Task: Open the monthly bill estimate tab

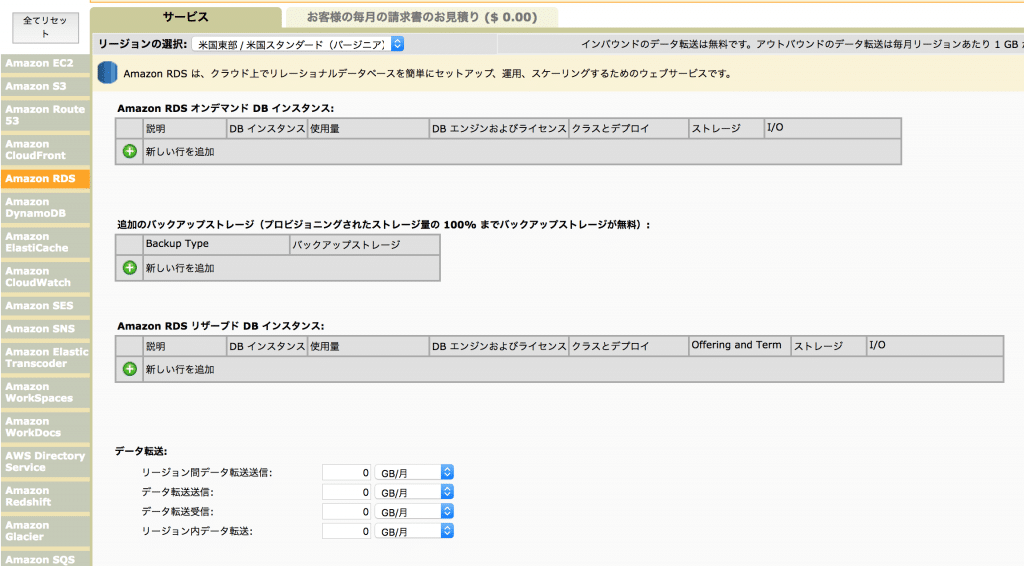Action: pos(422,17)
